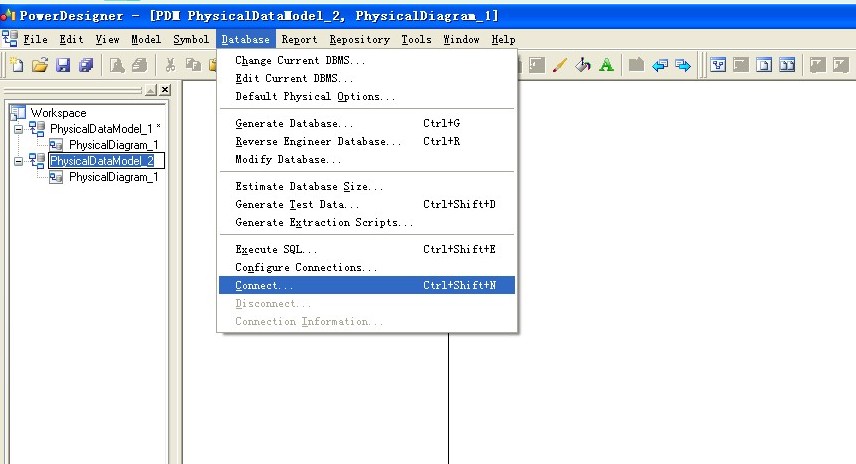Click the right blue arrow icon

coord(682,66)
